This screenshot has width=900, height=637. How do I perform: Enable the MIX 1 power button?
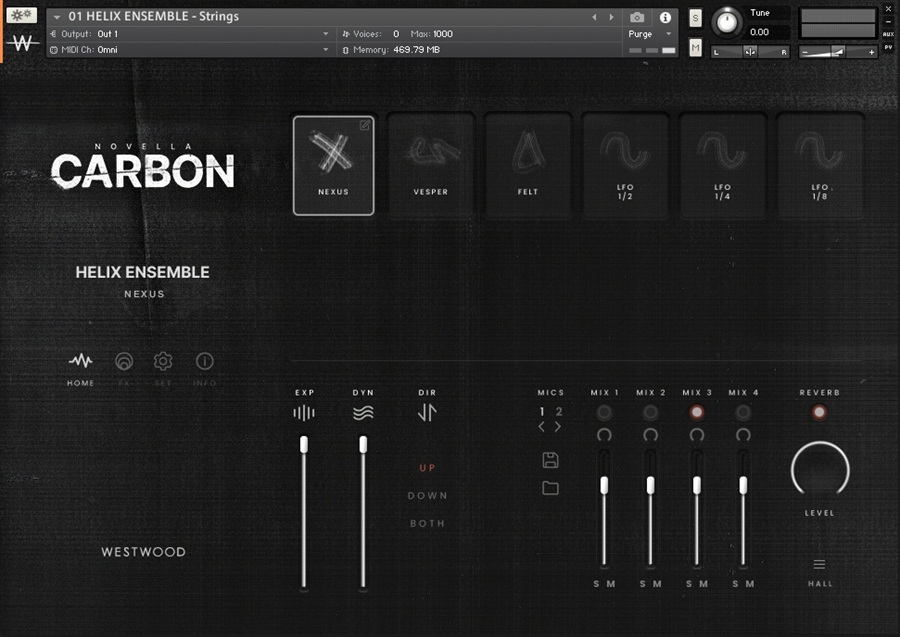[x=604, y=412]
